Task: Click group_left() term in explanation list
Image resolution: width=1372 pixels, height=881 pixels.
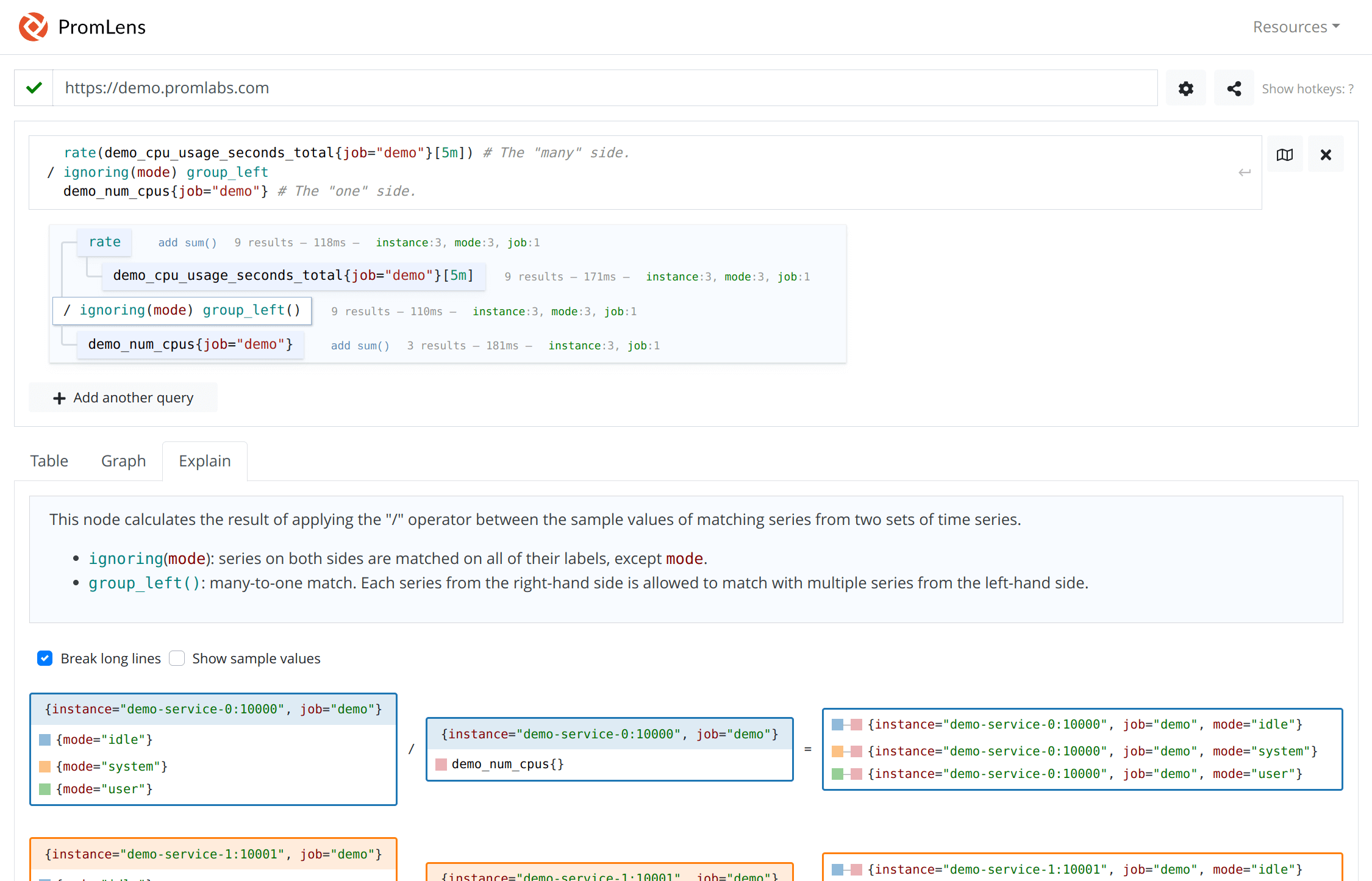Action: [144, 583]
